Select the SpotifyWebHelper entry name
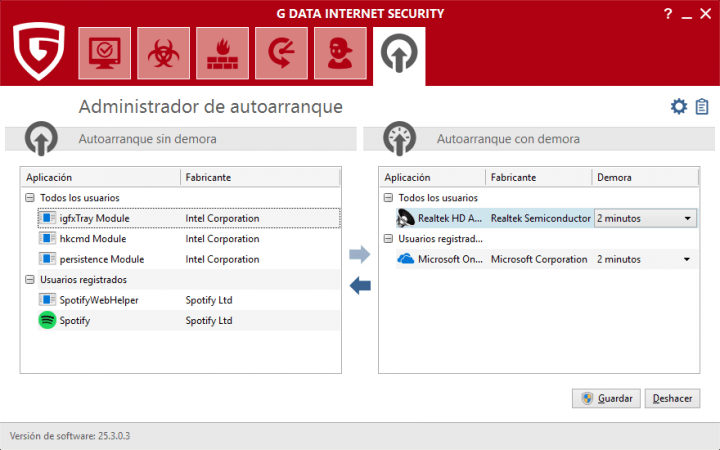Screen dimensions: 720x450 pos(99,300)
